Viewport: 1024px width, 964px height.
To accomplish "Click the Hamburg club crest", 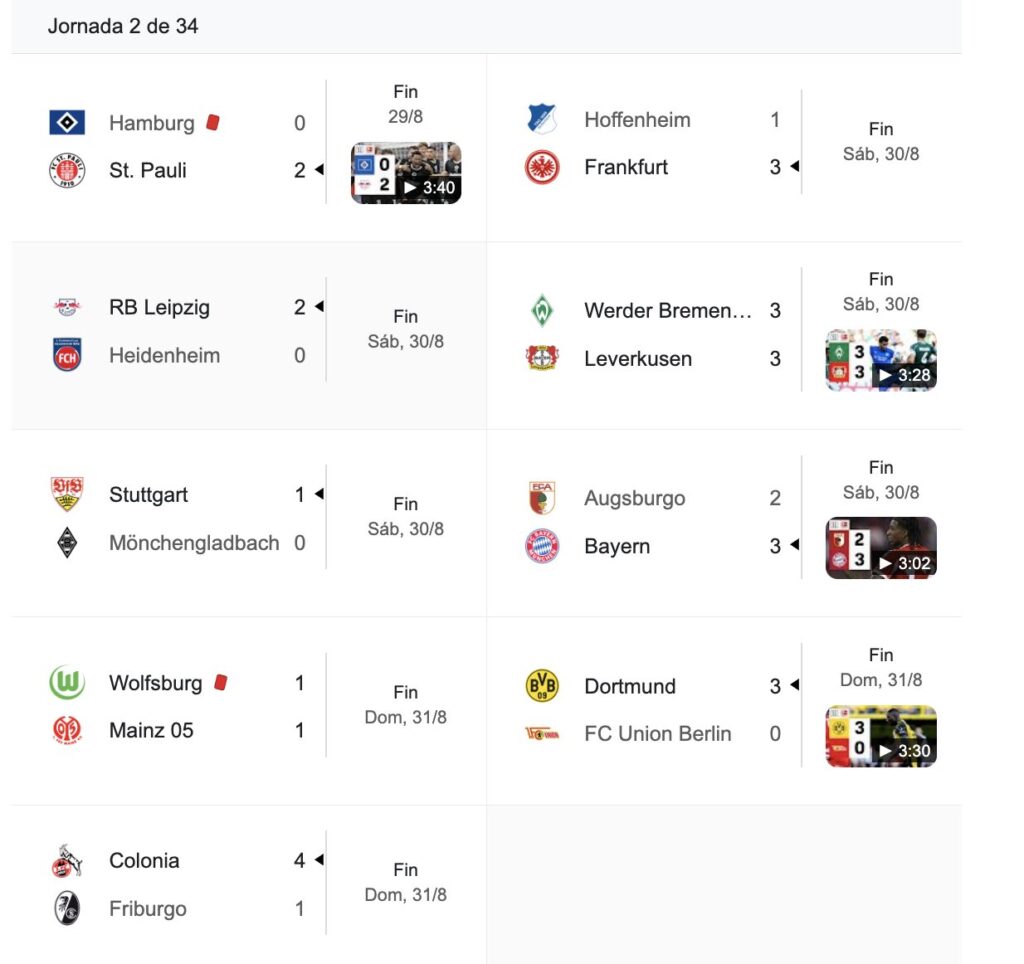I will click(67, 123).
